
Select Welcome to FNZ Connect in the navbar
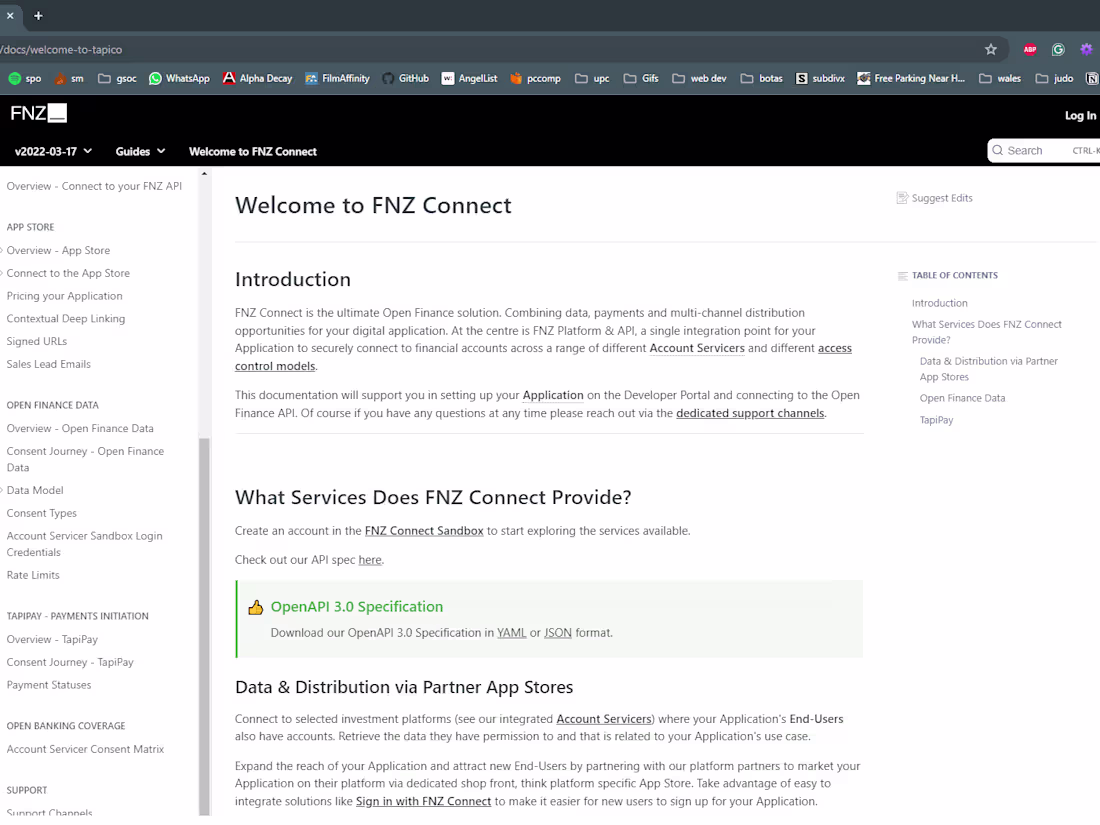coord(253,151)
